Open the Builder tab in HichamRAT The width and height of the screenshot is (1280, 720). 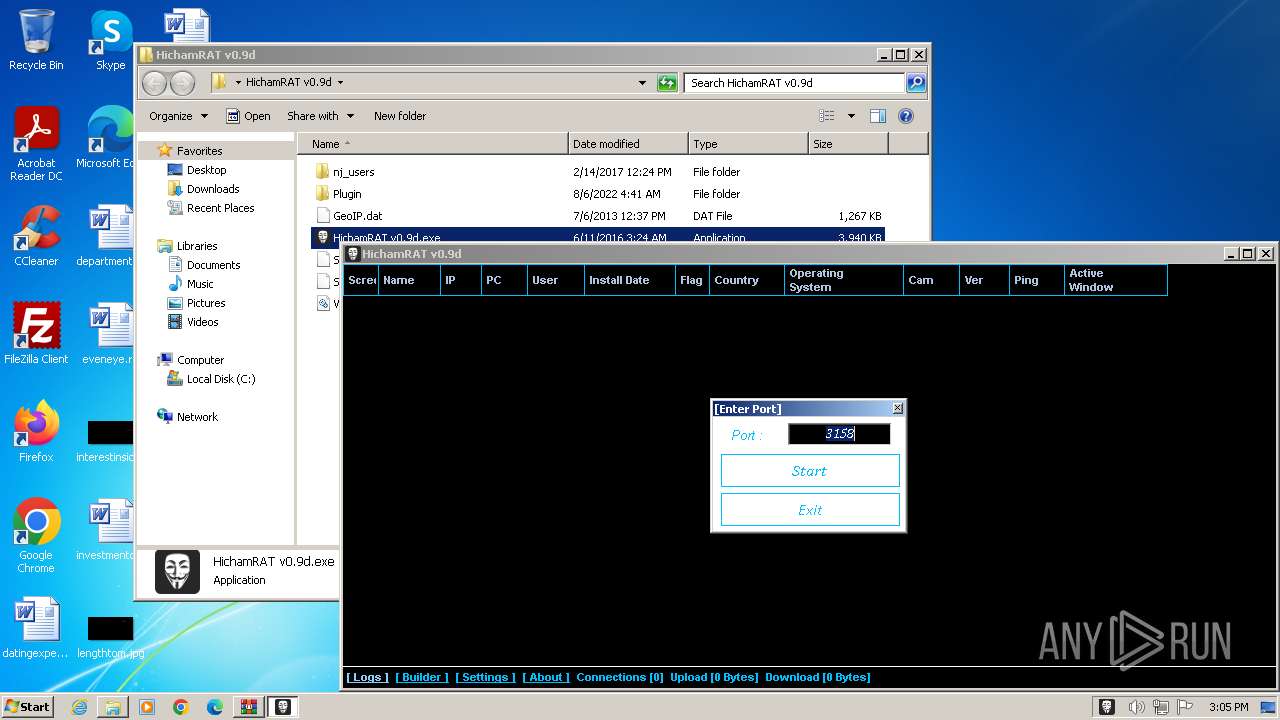(x=422, y=677)
